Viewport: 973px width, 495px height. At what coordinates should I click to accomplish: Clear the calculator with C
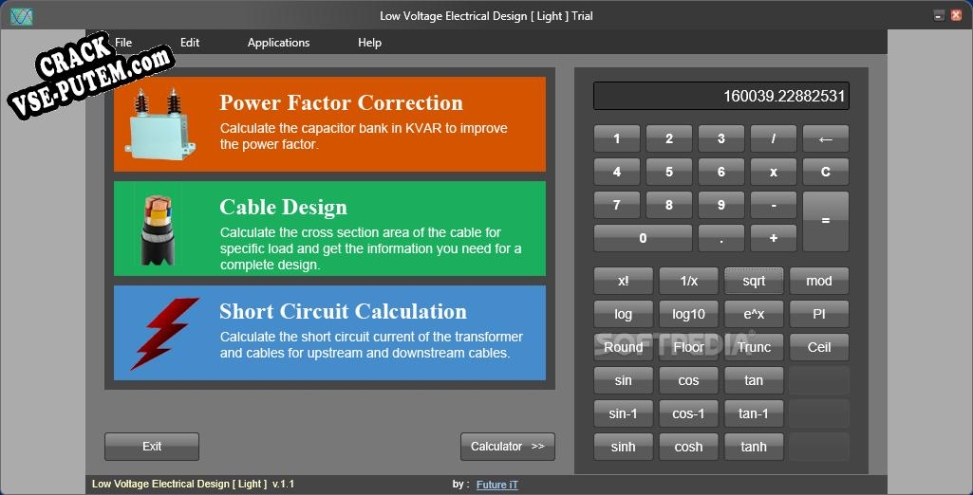pyautogui.click(x=825, y=172)
